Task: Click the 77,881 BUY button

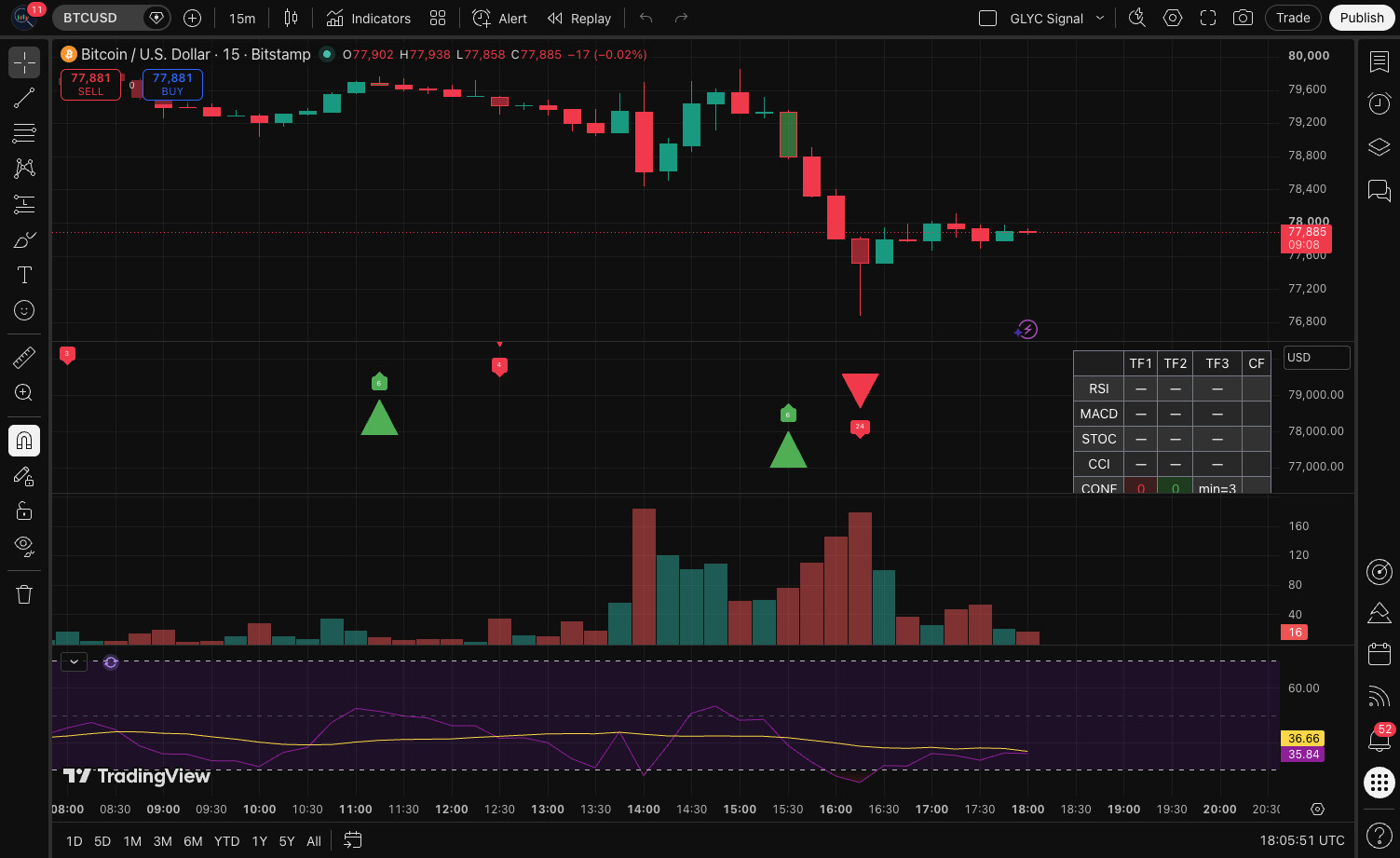Action: tap(172, 85)
